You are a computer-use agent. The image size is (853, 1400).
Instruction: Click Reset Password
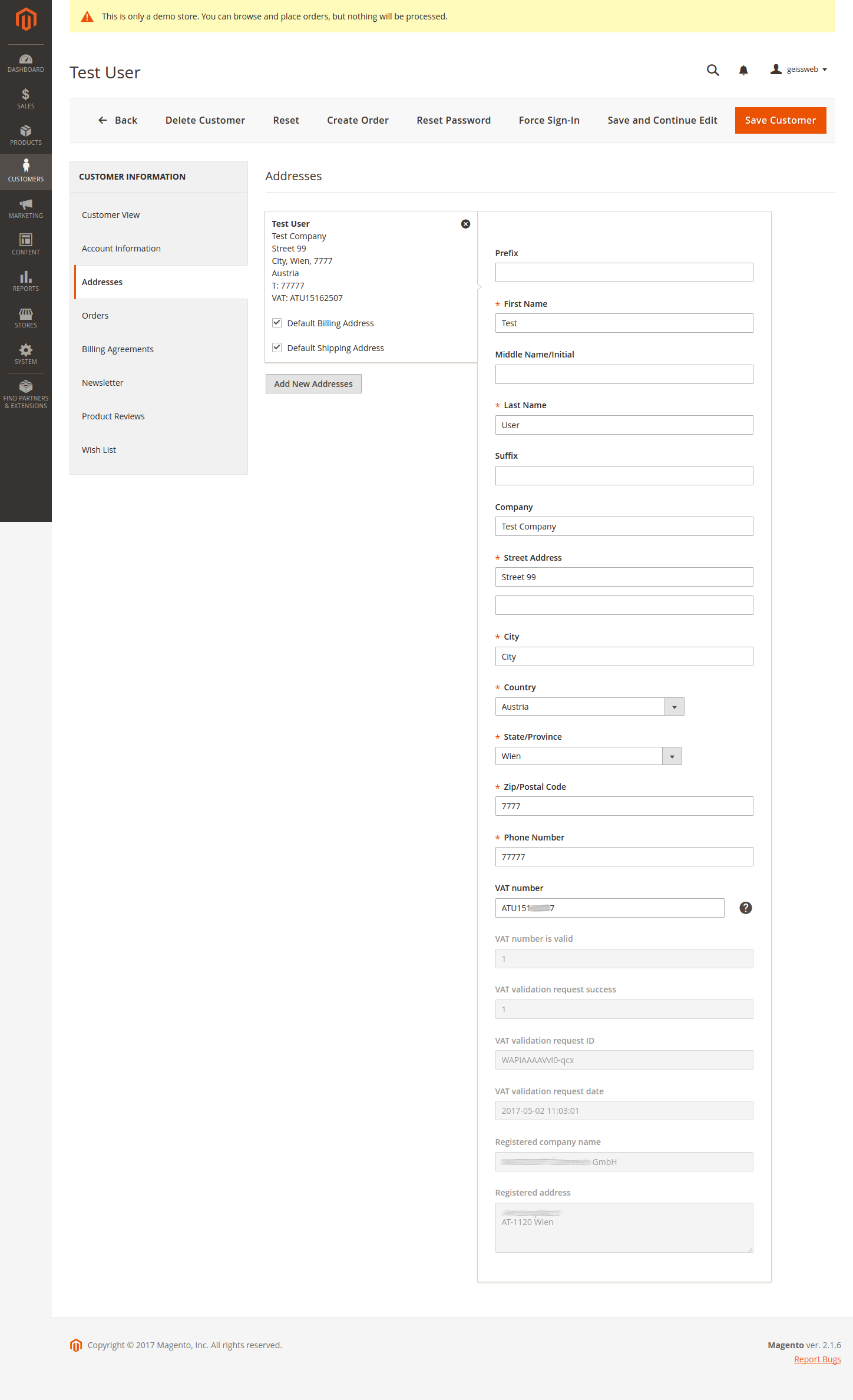[454, 120]
